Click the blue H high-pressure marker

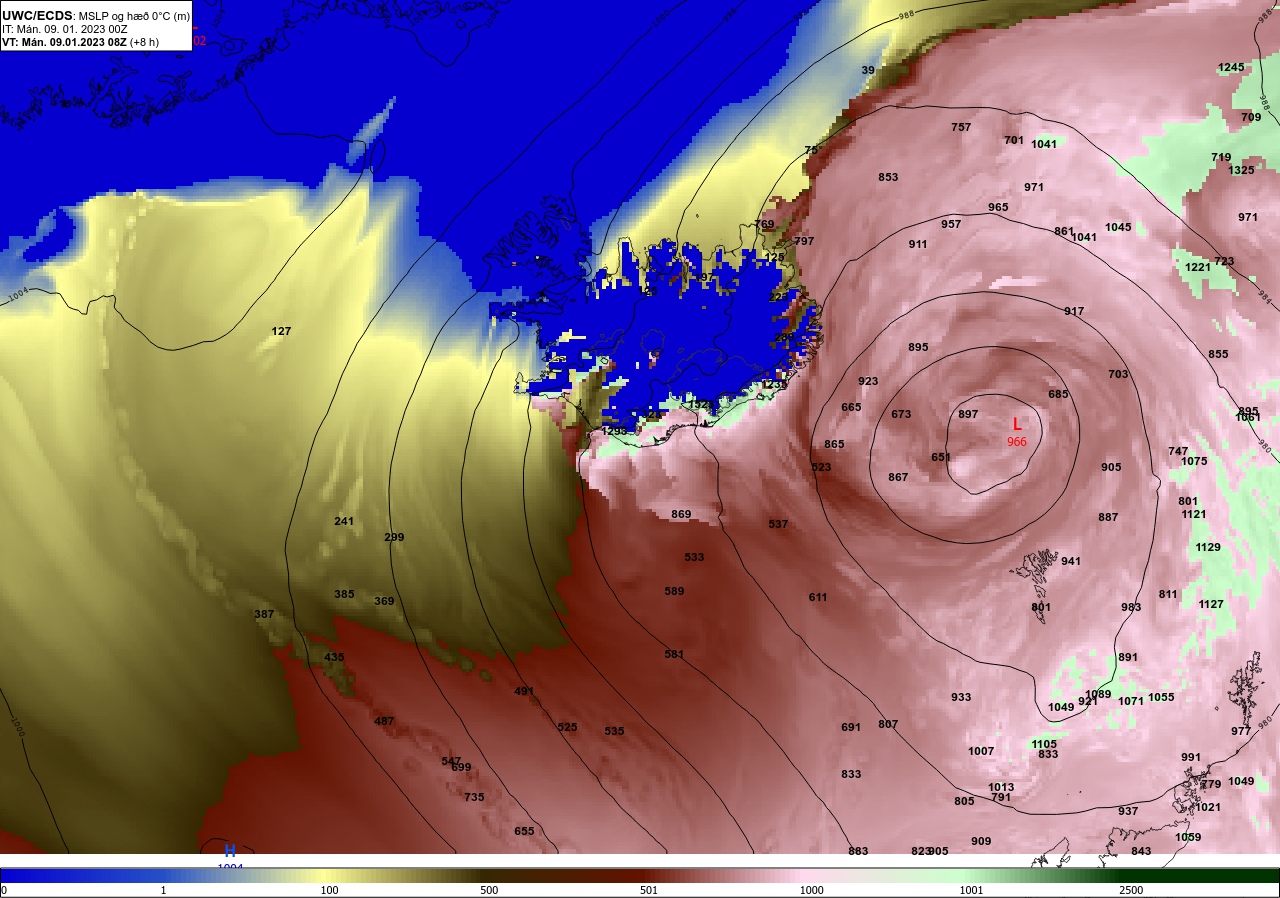(230, 851)
